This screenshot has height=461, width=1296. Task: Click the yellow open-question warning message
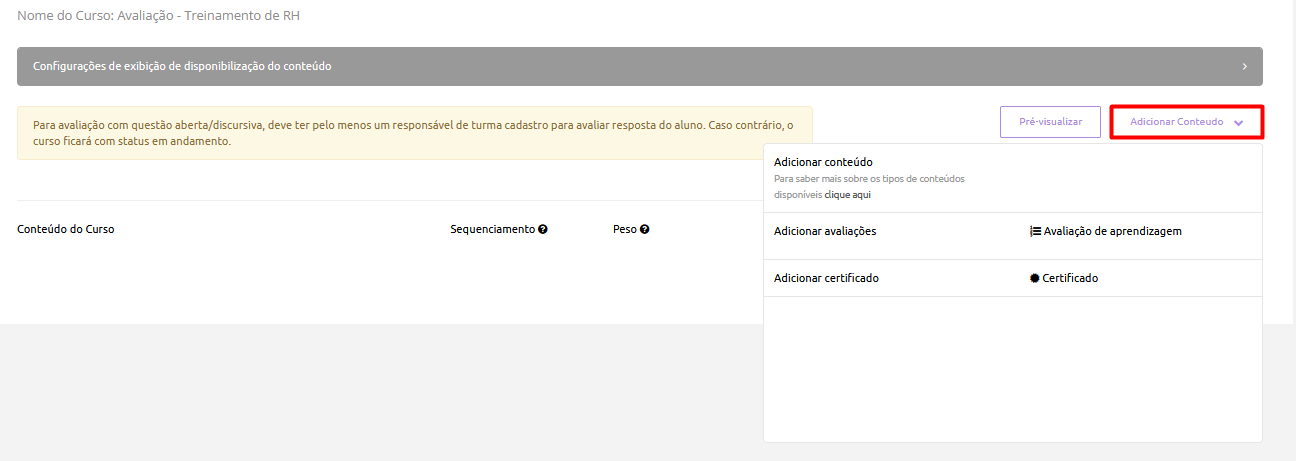click(x=414, y=134)
